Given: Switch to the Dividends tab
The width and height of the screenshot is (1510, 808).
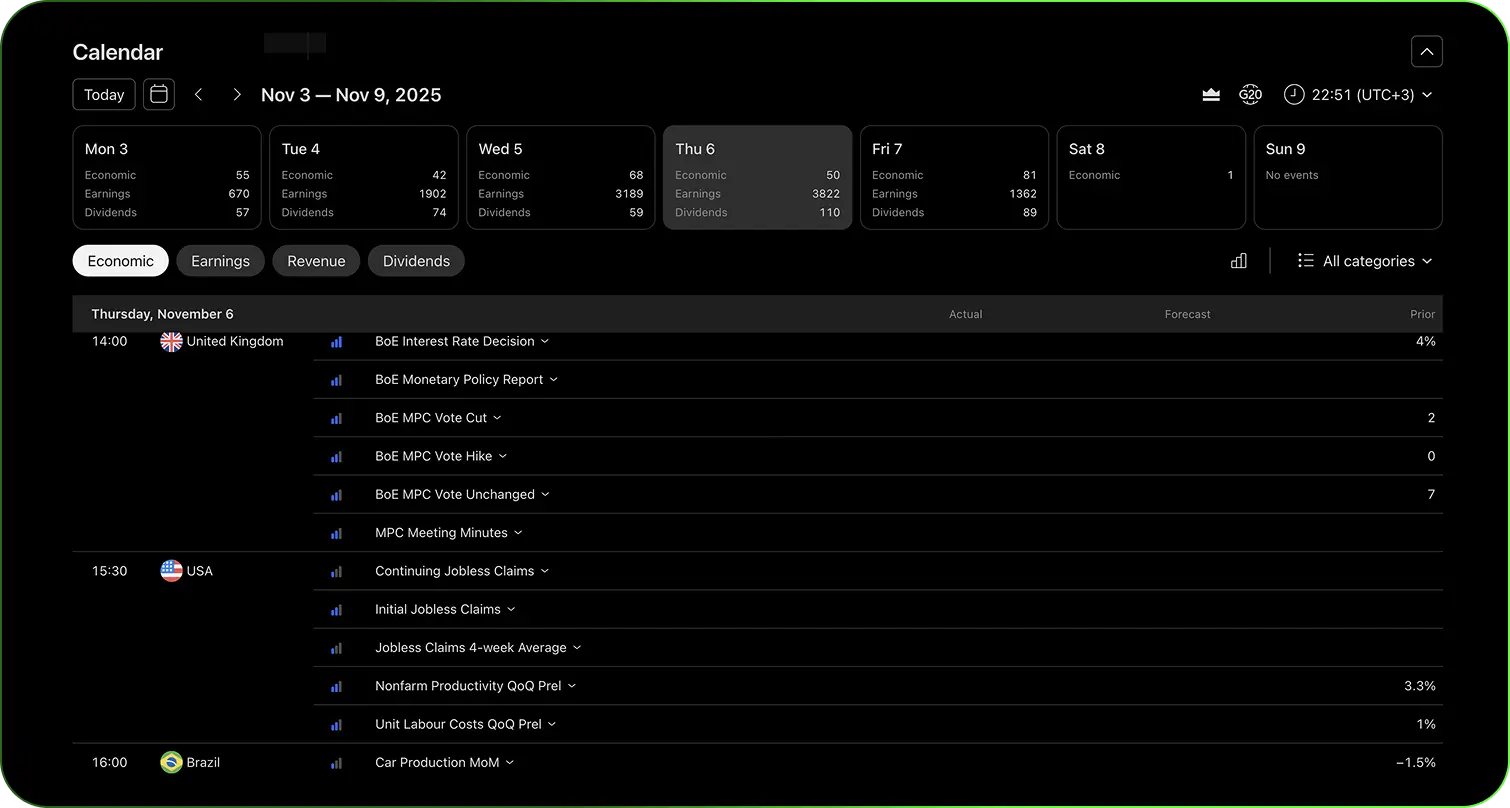Looking at the screenshot, I should coord(416,261).
